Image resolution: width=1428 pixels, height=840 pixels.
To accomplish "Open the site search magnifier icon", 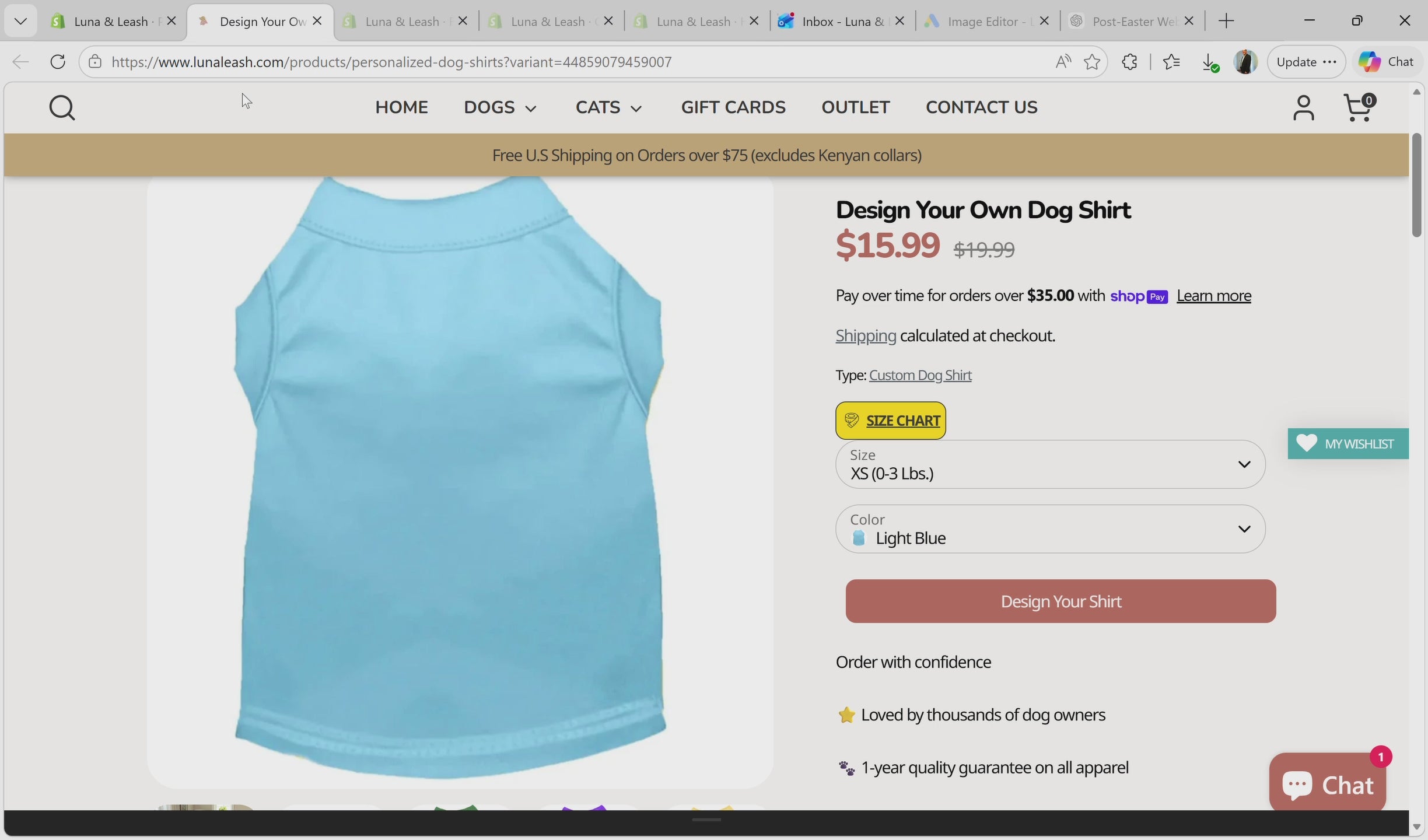I will coord(62,108).
